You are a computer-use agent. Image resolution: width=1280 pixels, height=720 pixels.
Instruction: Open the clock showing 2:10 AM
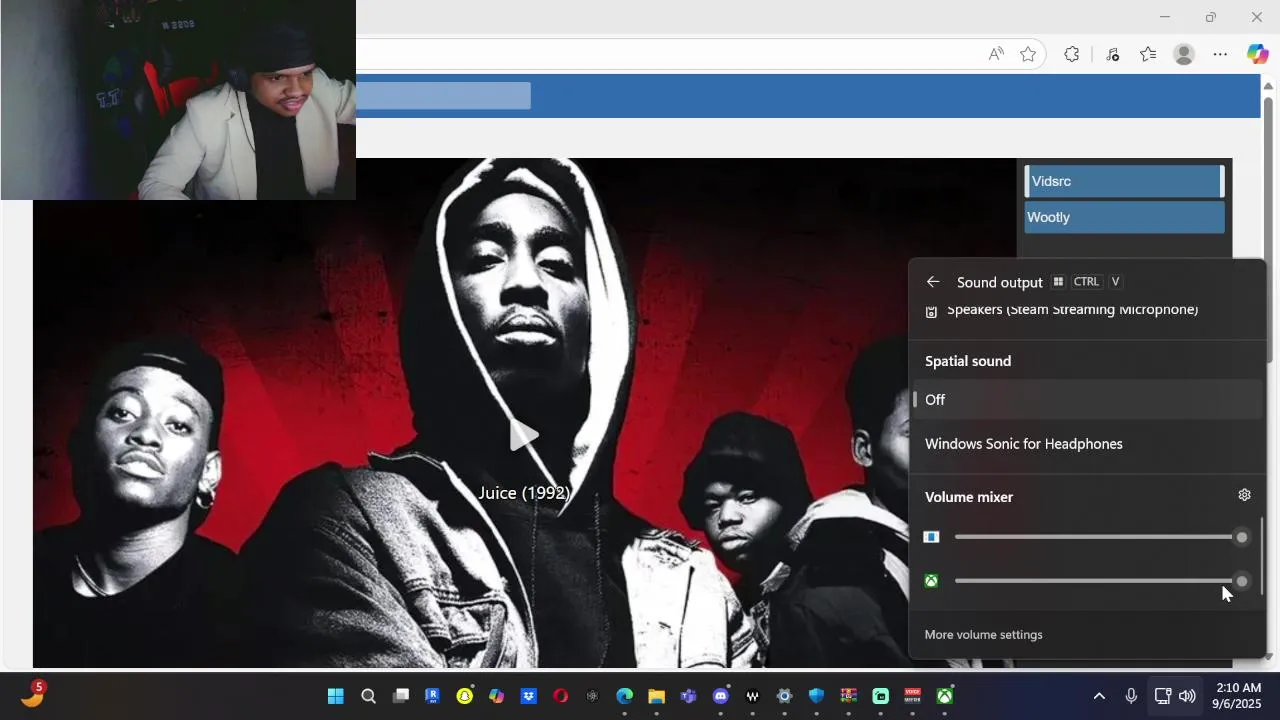(x=1238, y=696)
